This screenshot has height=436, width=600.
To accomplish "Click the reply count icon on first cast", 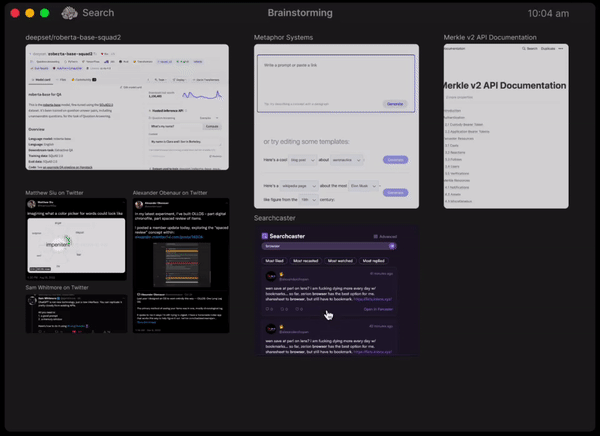I will pyautogui.click(x=269, y=309).
